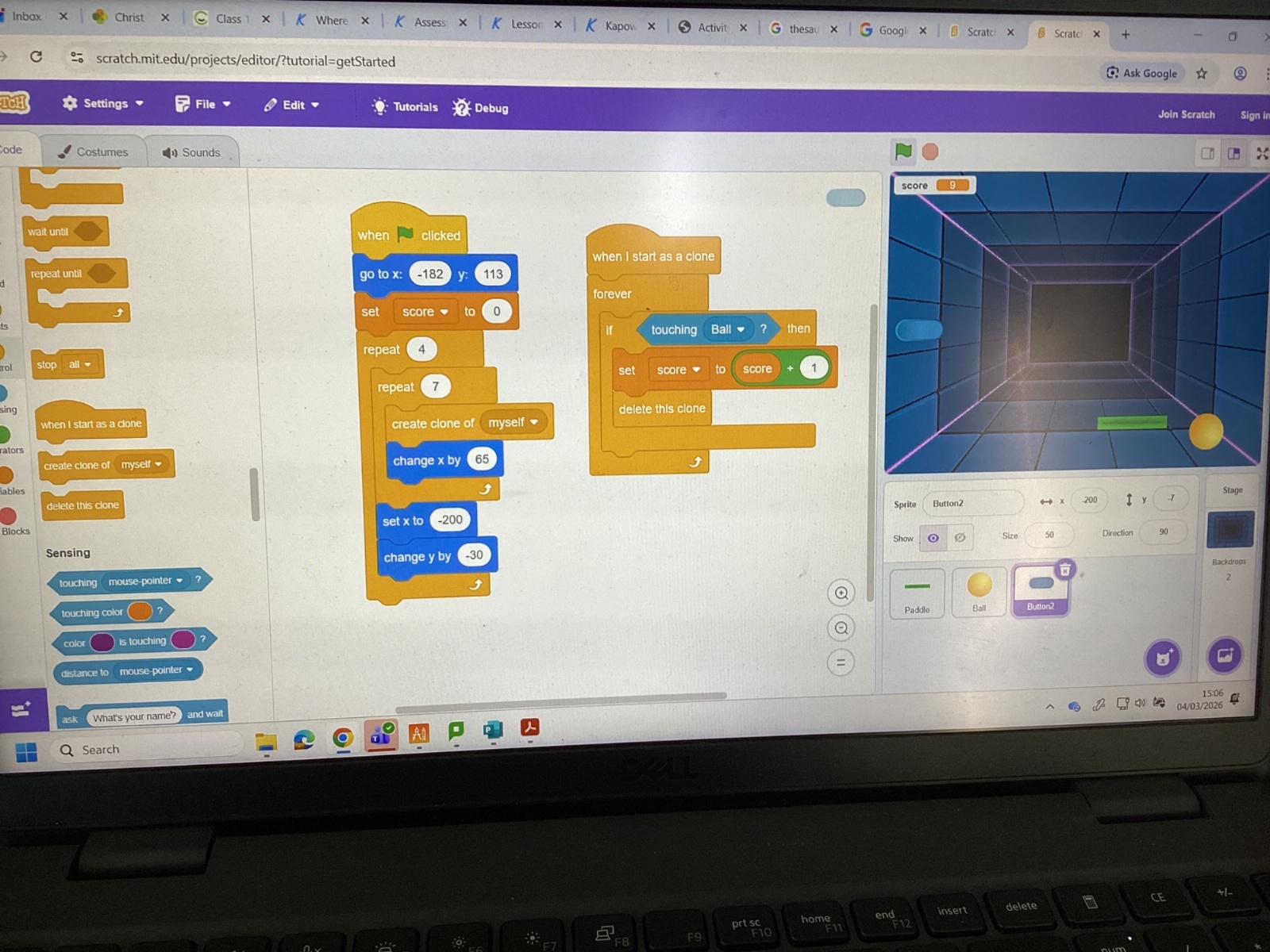
Task: Open the Tutorials button
Action: (405, 106)
